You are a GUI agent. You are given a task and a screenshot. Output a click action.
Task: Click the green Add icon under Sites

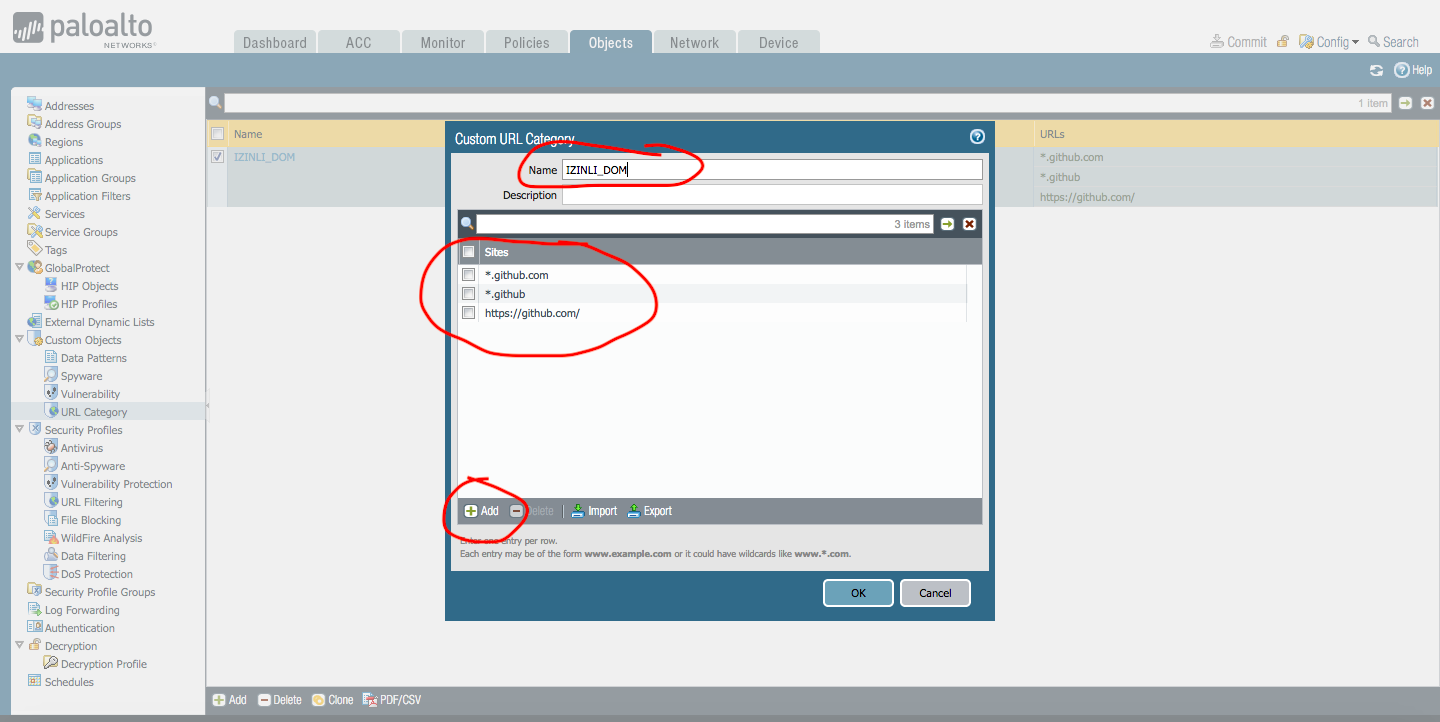point(471,511)
